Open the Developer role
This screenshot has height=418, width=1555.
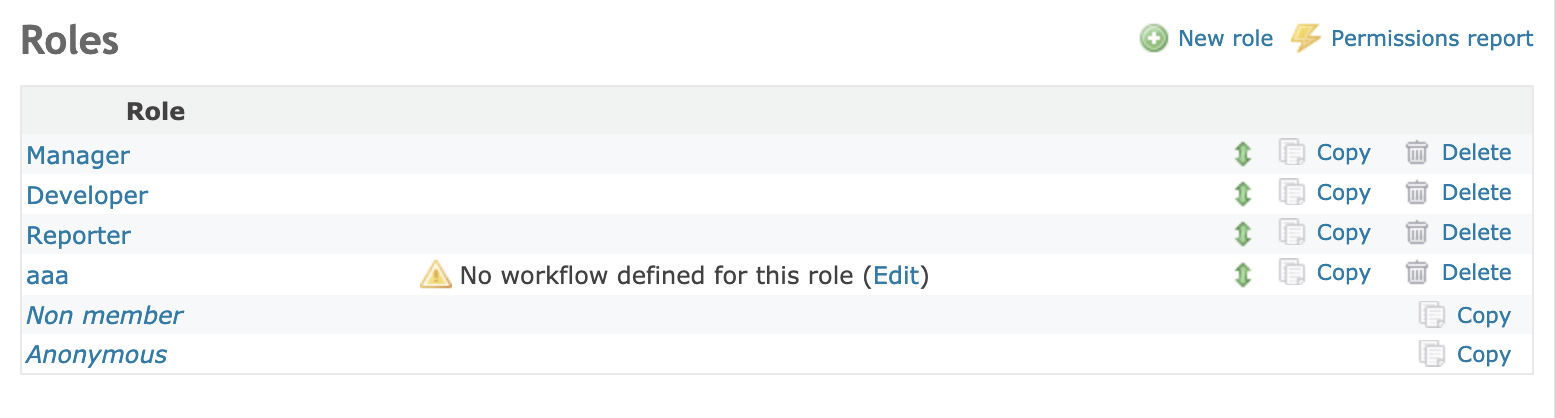click(x=87, y=196)
